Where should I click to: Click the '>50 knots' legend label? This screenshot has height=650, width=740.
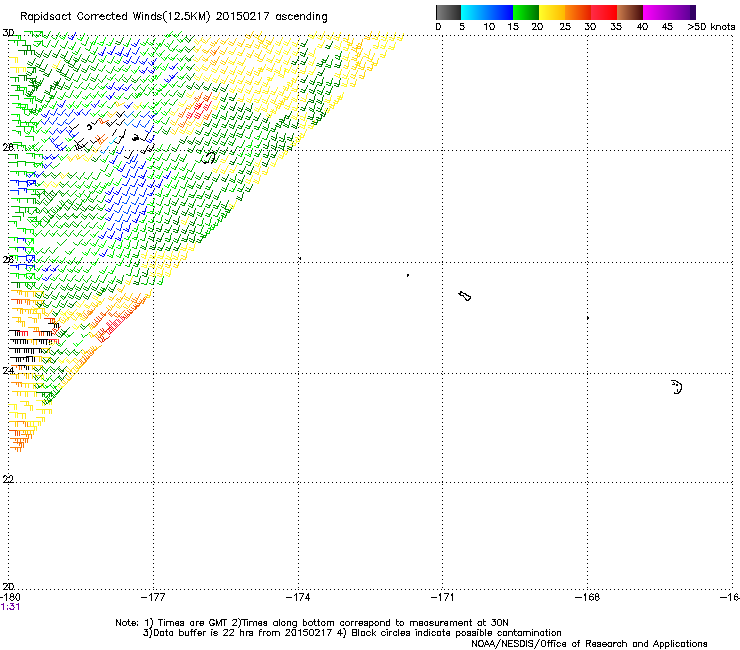point(711,27)
